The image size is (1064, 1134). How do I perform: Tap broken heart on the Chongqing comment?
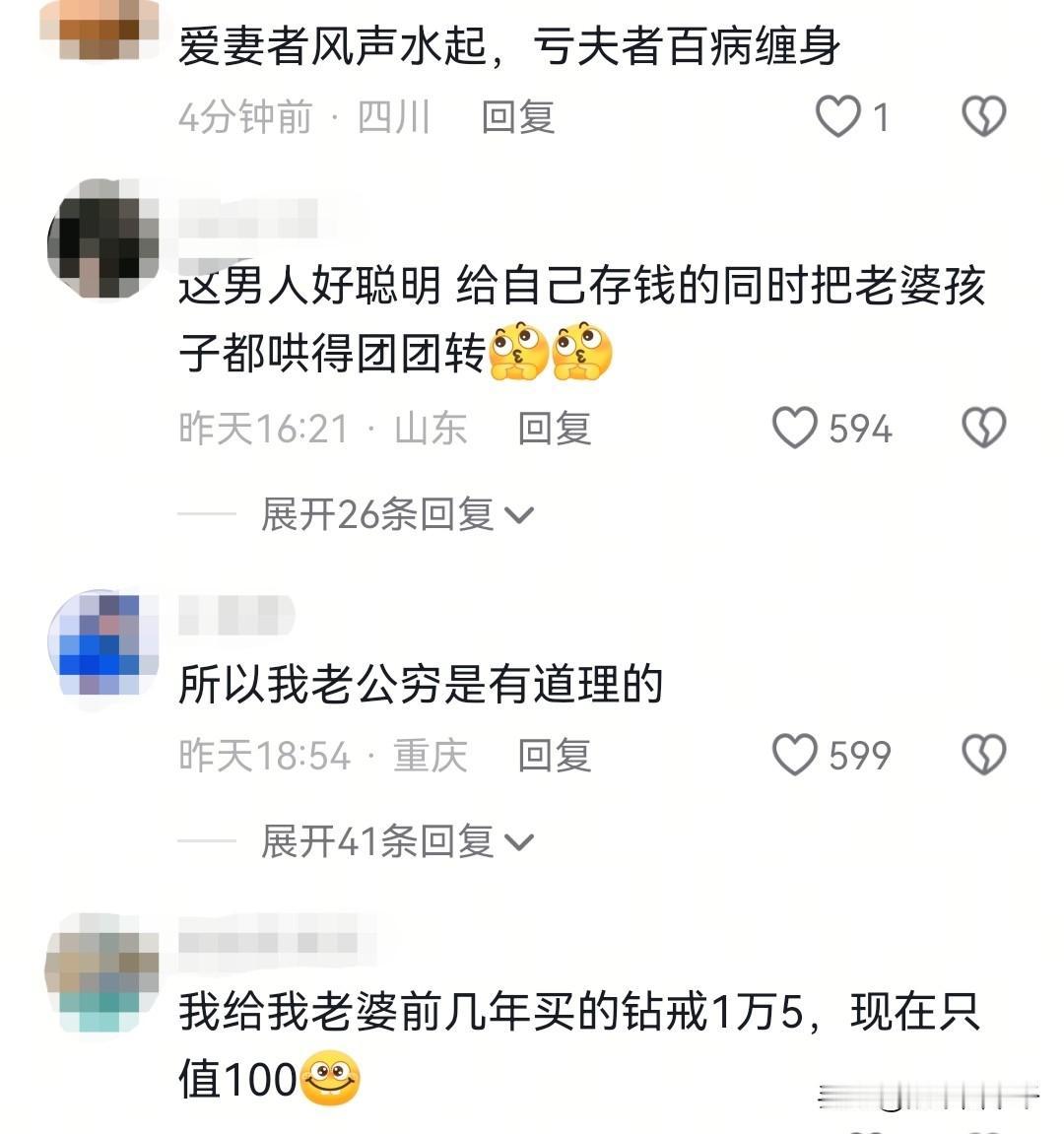(x=984, y=755)
